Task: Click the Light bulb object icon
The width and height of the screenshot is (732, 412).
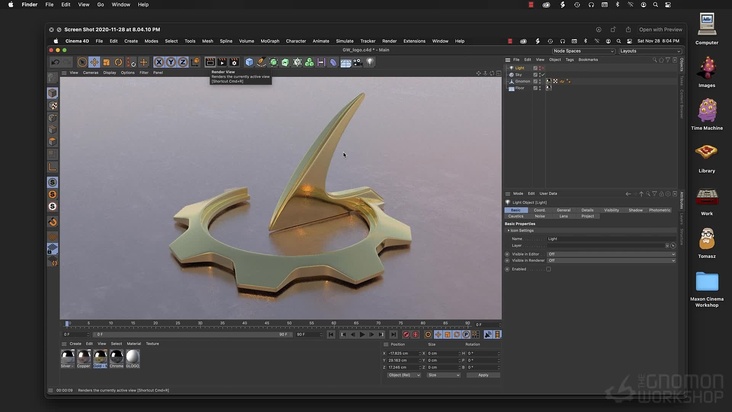Action: (370, 62)
